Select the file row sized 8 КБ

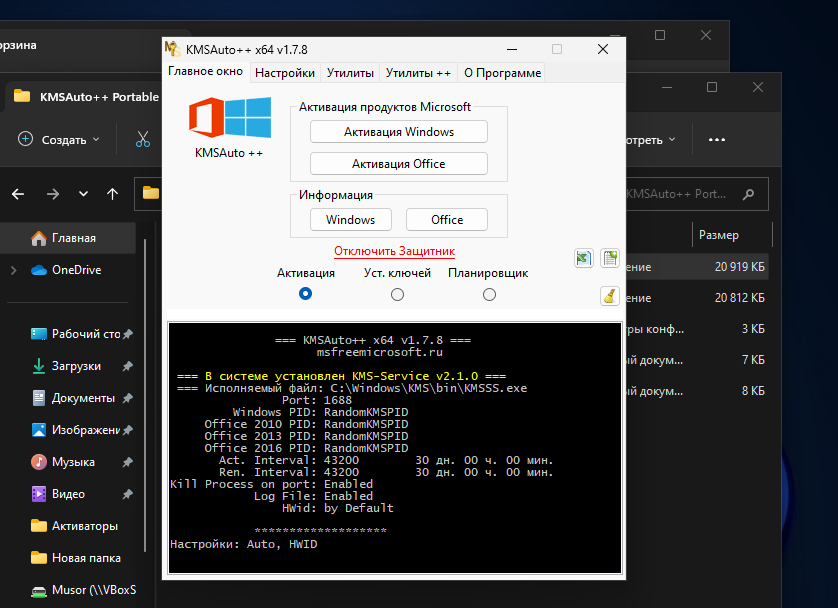click(x=697, y=391)
